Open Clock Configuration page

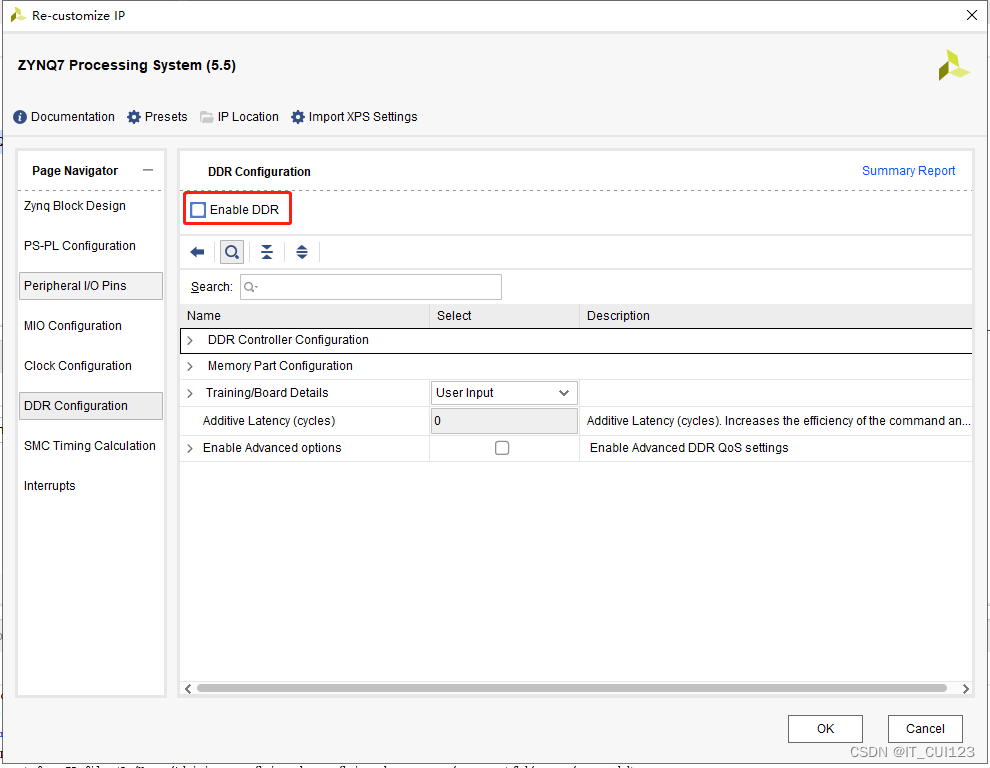pos(78,366)
